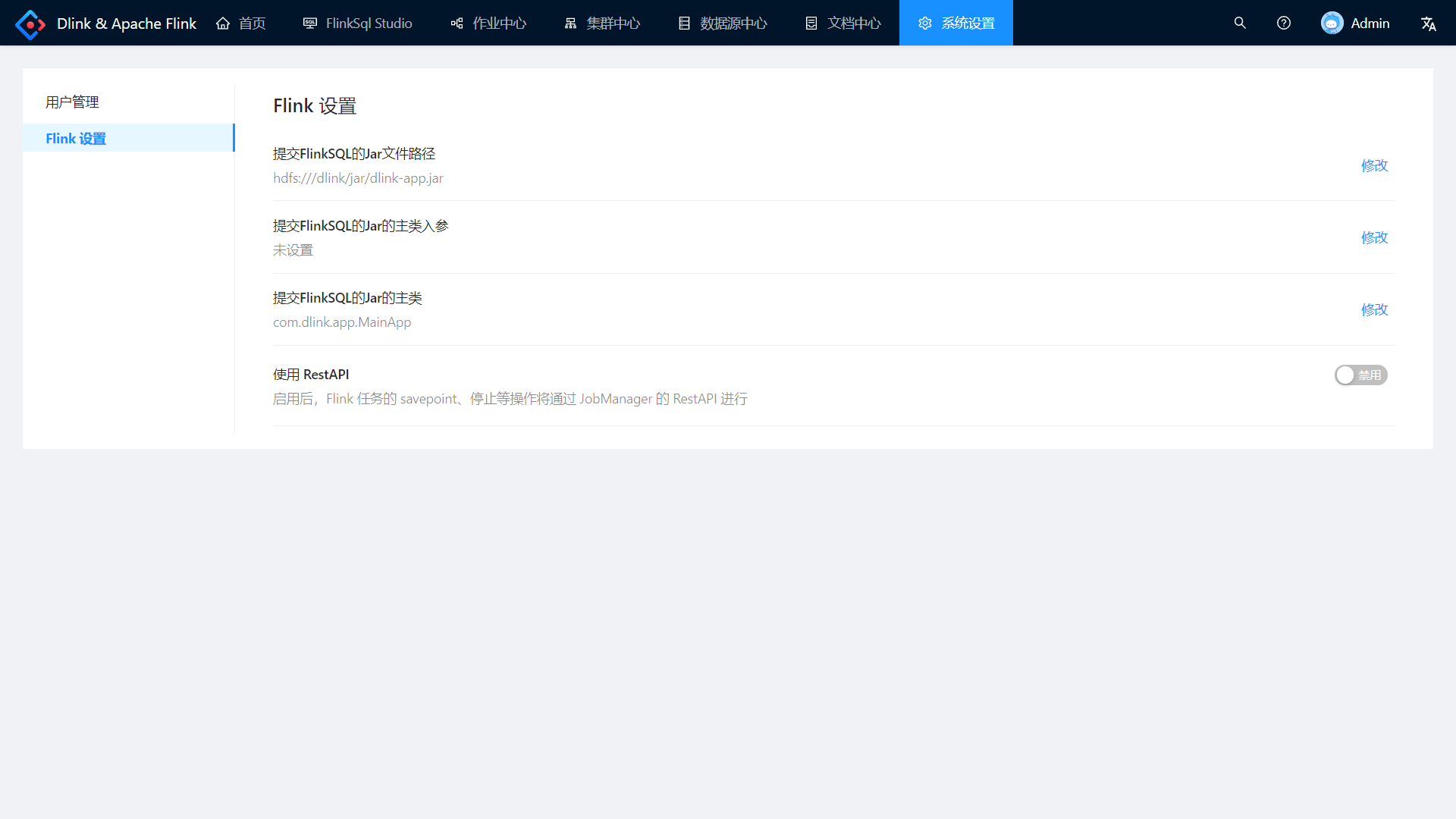Click 修改 for the Jar的主类 setting
Image resolution: width=1456 pixels, height=819 pixels.
pyautogui.click(x=1374, y=309)
